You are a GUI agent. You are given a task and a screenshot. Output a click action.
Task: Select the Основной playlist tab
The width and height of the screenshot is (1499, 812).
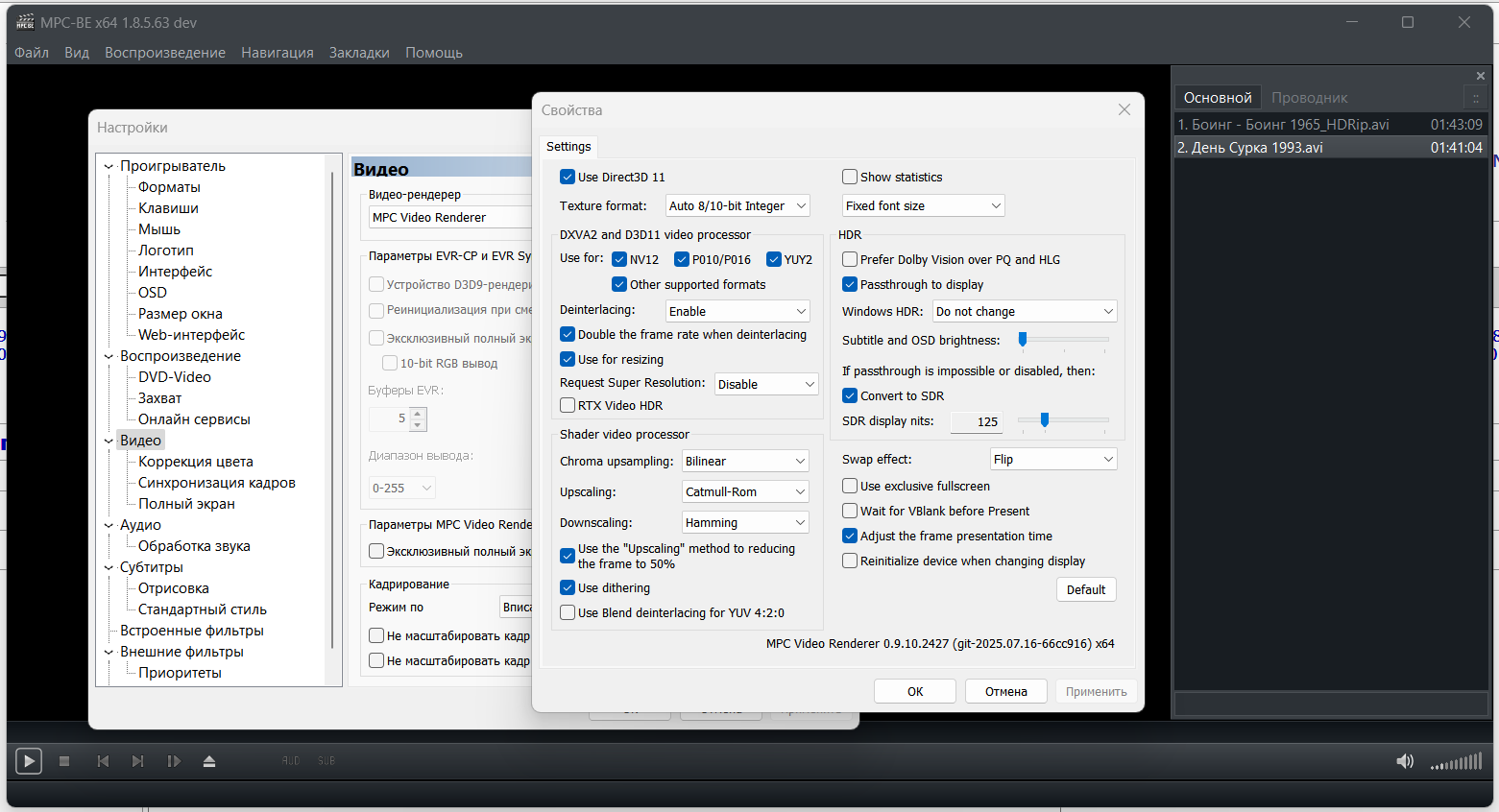tap(1218, 98)
